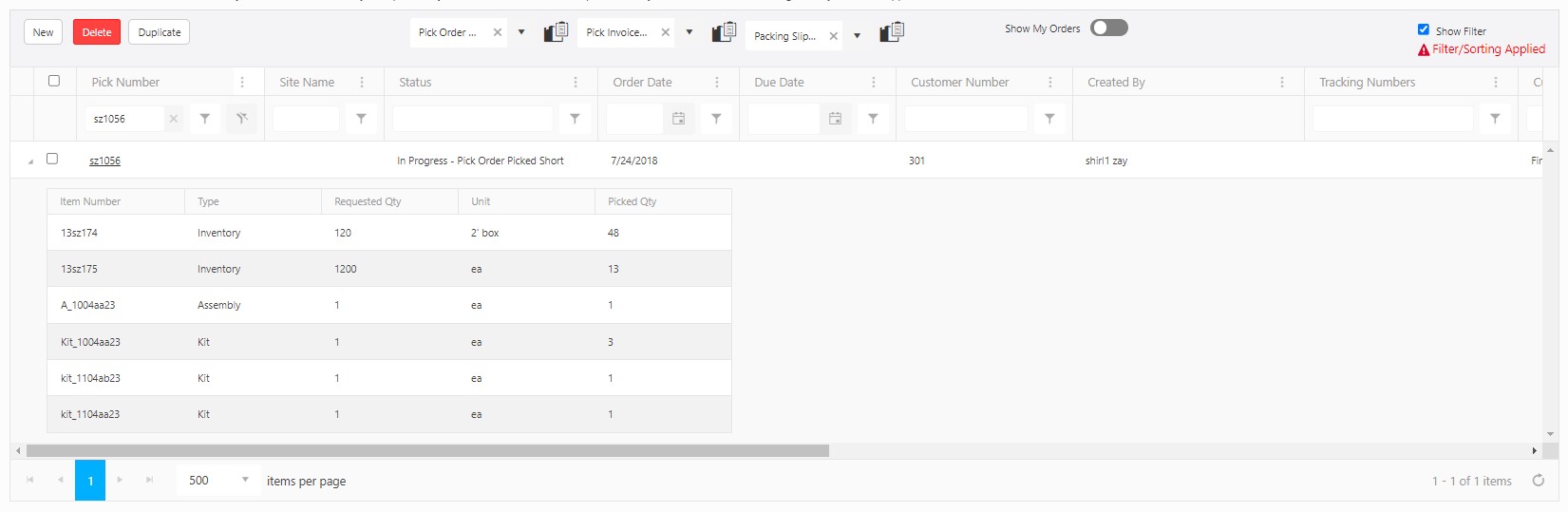The width and height of the screenshot is (1568, 512).
Task: Click the Delete button
Action: coord(97,32)
